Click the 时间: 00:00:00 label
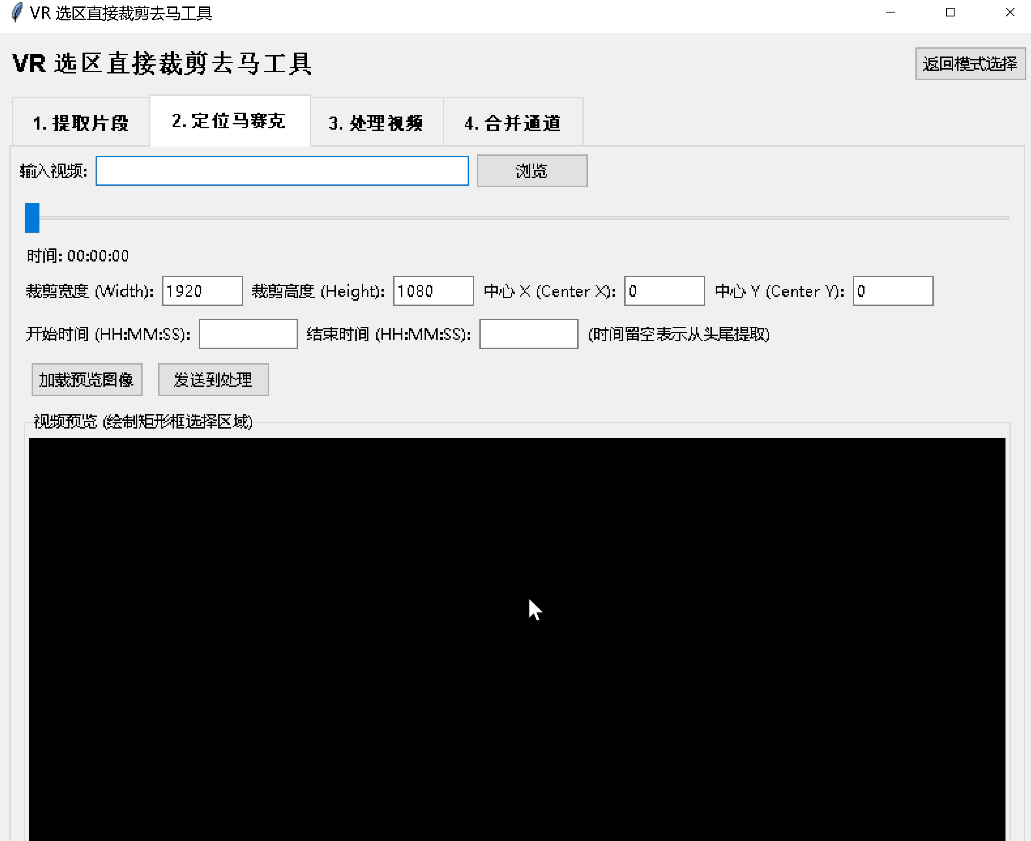 point(78,256)
